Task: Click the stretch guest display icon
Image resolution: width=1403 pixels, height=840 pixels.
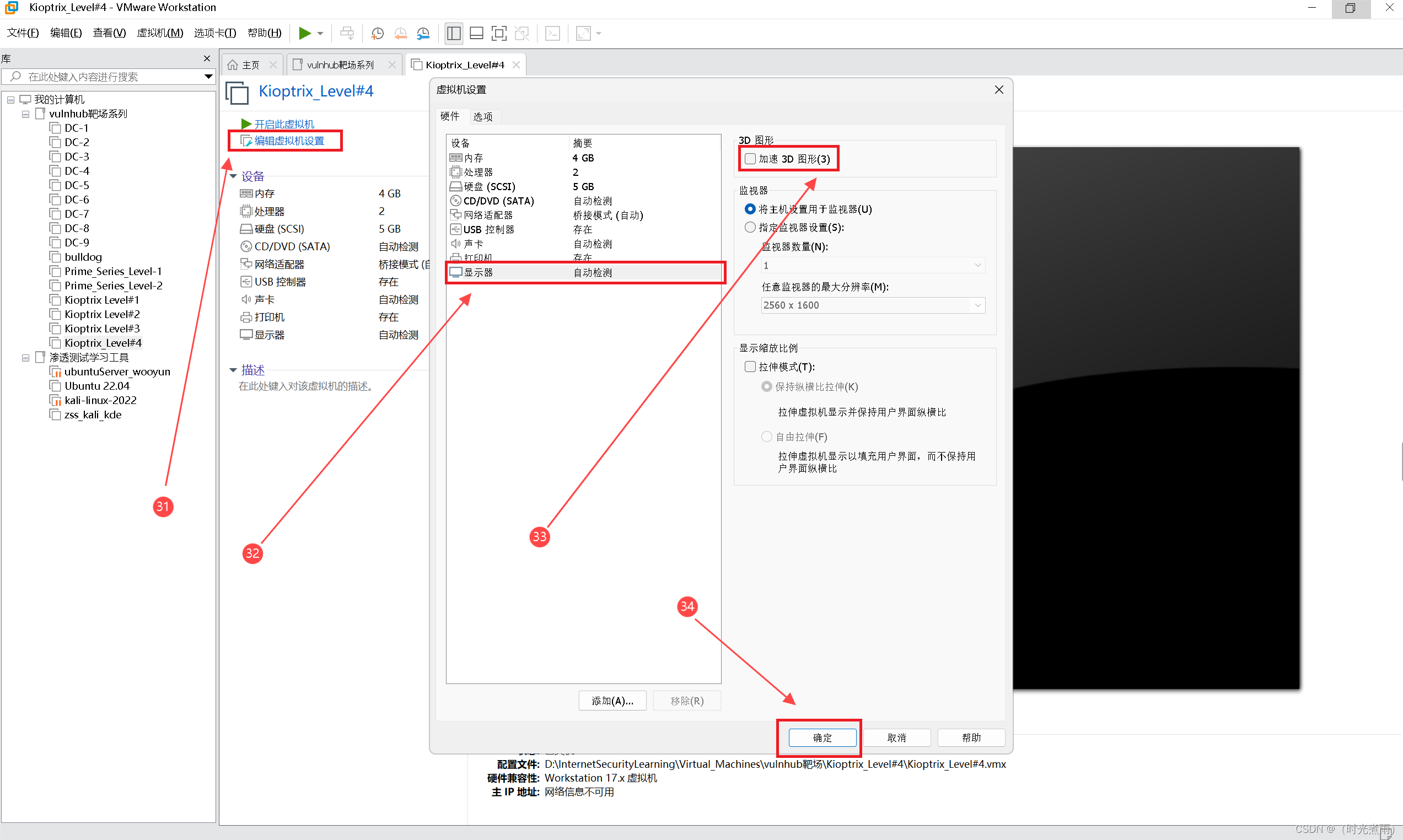Action: [583, 34]
